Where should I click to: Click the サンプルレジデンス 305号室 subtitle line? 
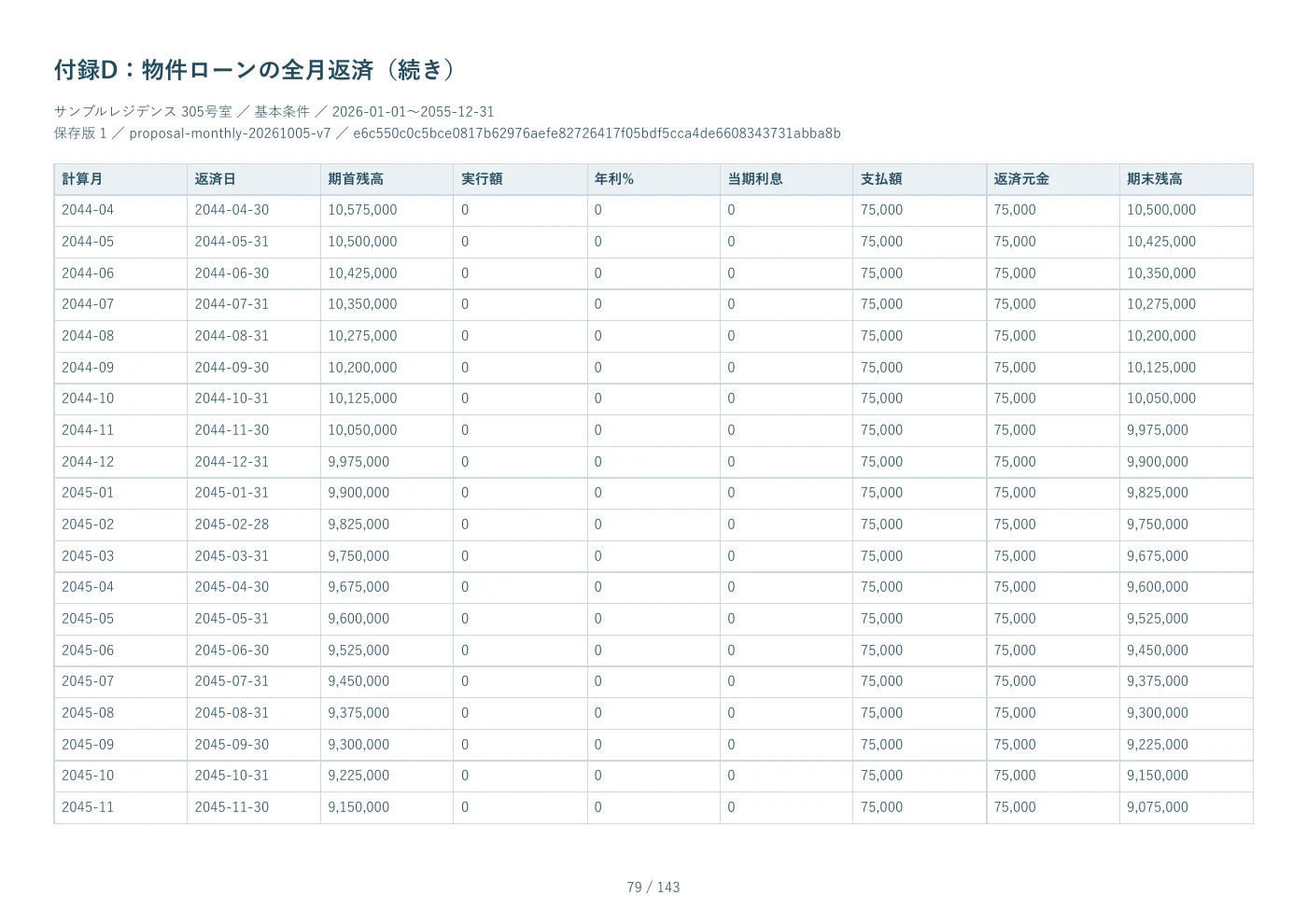pyautogui.click(x=274, y=111)
